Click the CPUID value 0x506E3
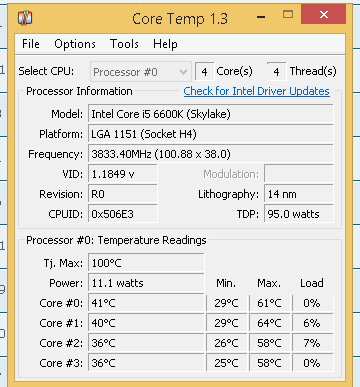Viewport: 360px width, 387px height. 123,214
